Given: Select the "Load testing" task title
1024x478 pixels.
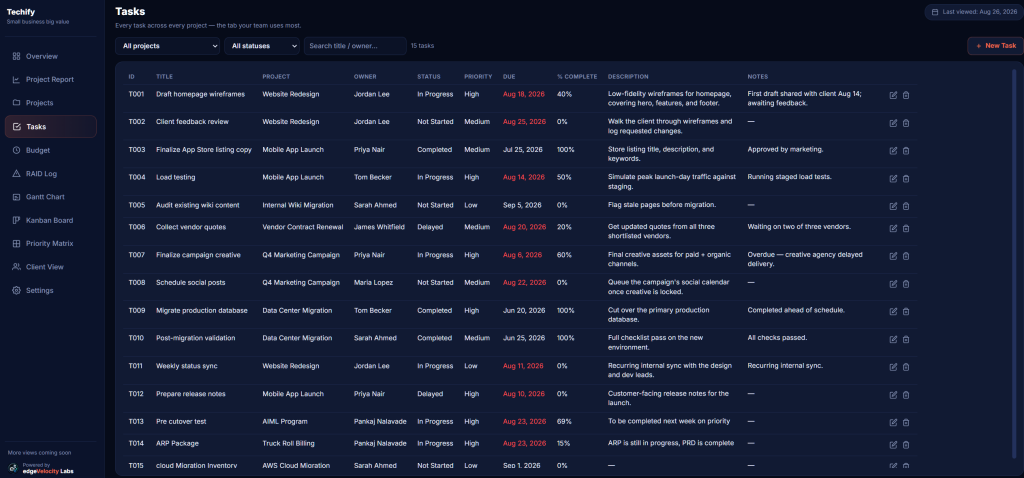Looking at the screenshot, I should pyautogui.click(x=176, y=177).
